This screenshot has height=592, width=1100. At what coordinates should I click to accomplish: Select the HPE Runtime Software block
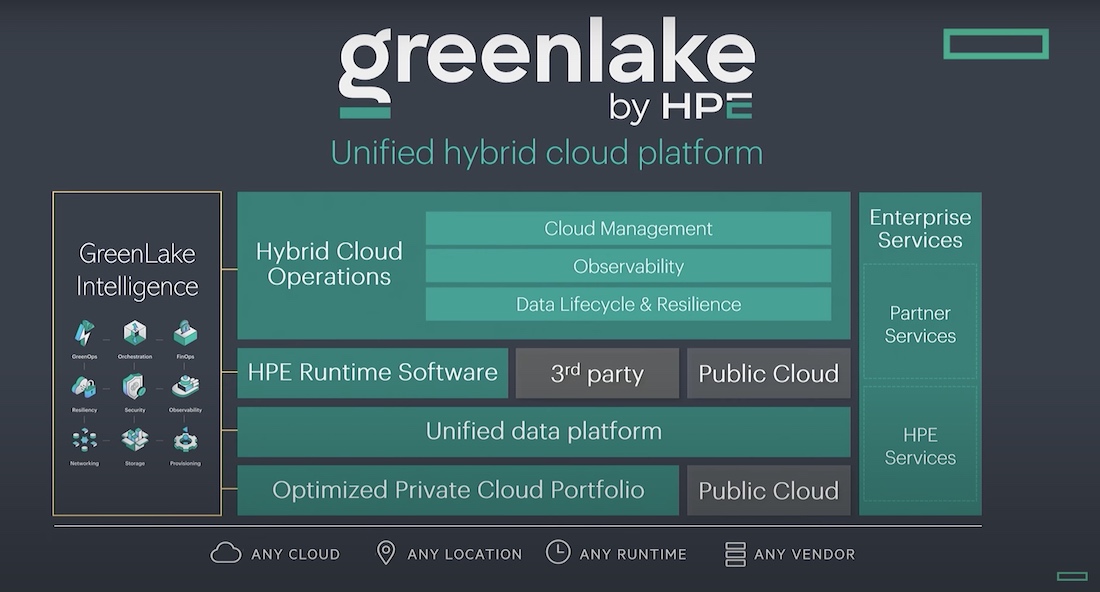point(372,373)
